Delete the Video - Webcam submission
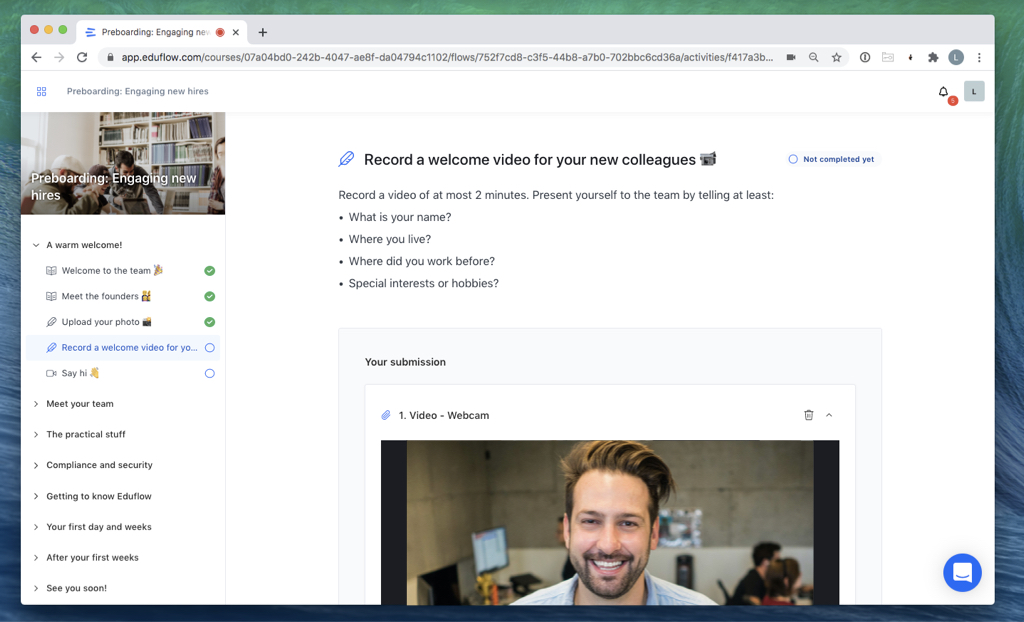This screenshot has width=1024, height=622. (x=809, y=415)
